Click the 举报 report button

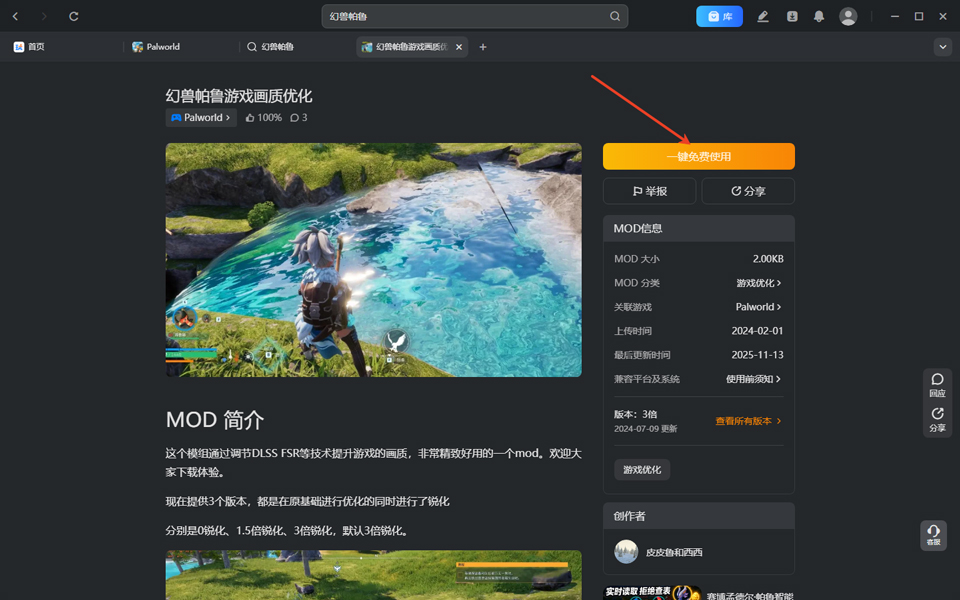650,191
